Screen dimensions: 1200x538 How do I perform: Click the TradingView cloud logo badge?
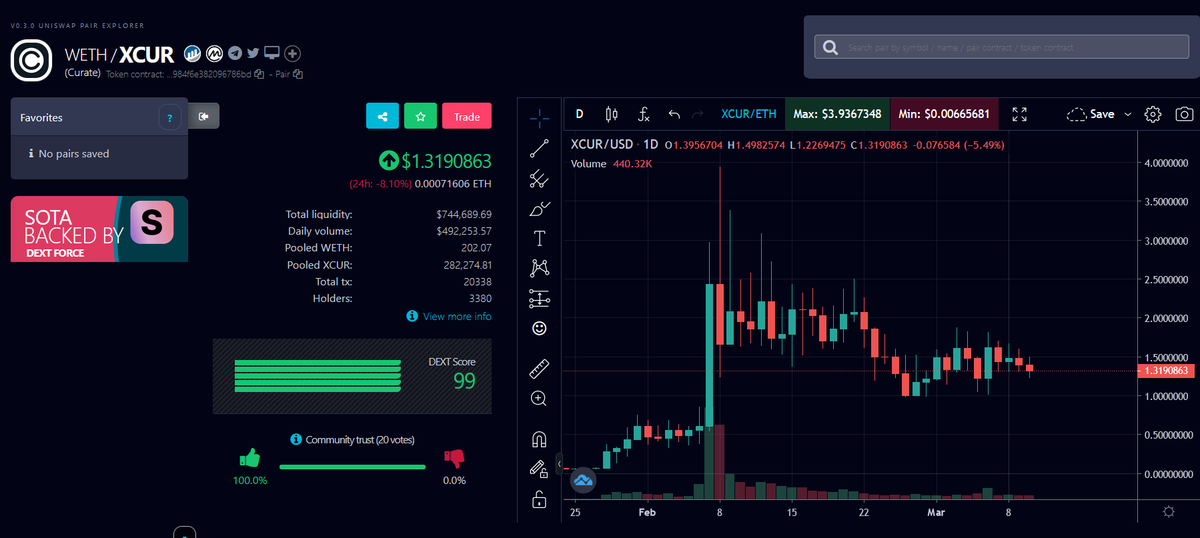pyautogui.click(x=583, y=481)
